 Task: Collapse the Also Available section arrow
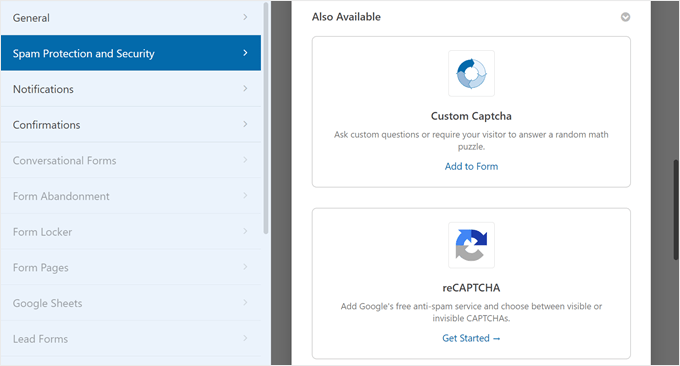tap(625, 17)
